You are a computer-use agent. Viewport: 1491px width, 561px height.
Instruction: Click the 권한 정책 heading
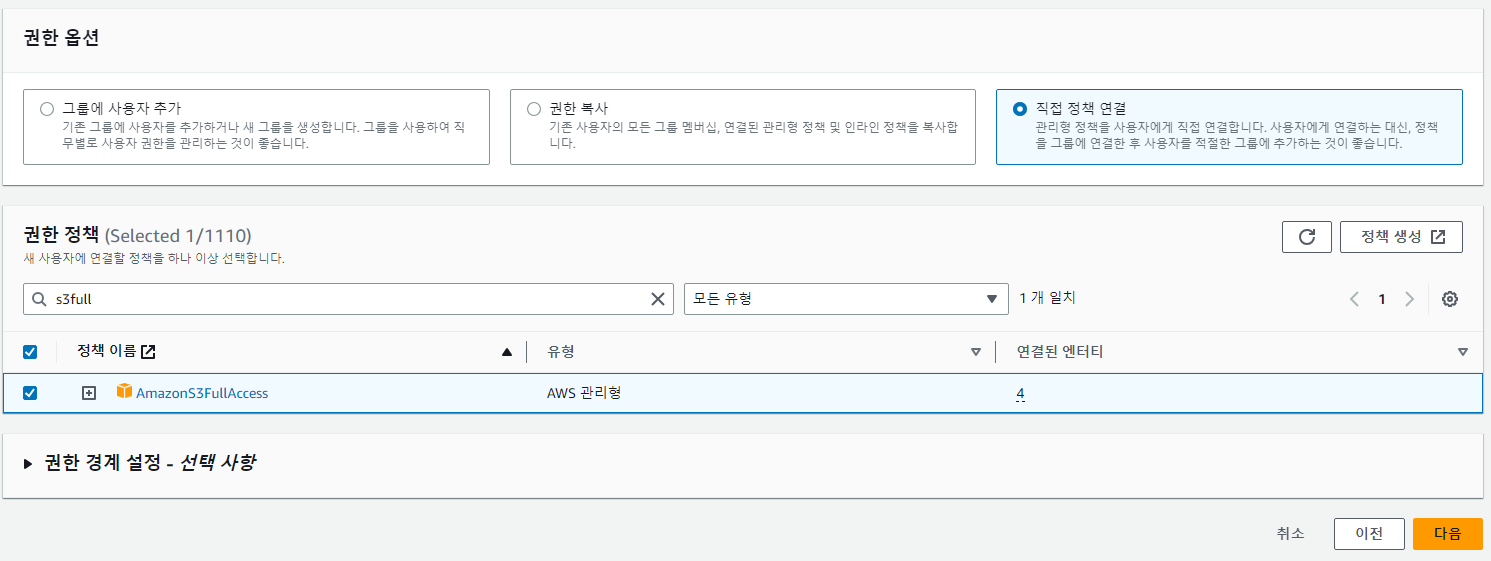click(61, 236)
